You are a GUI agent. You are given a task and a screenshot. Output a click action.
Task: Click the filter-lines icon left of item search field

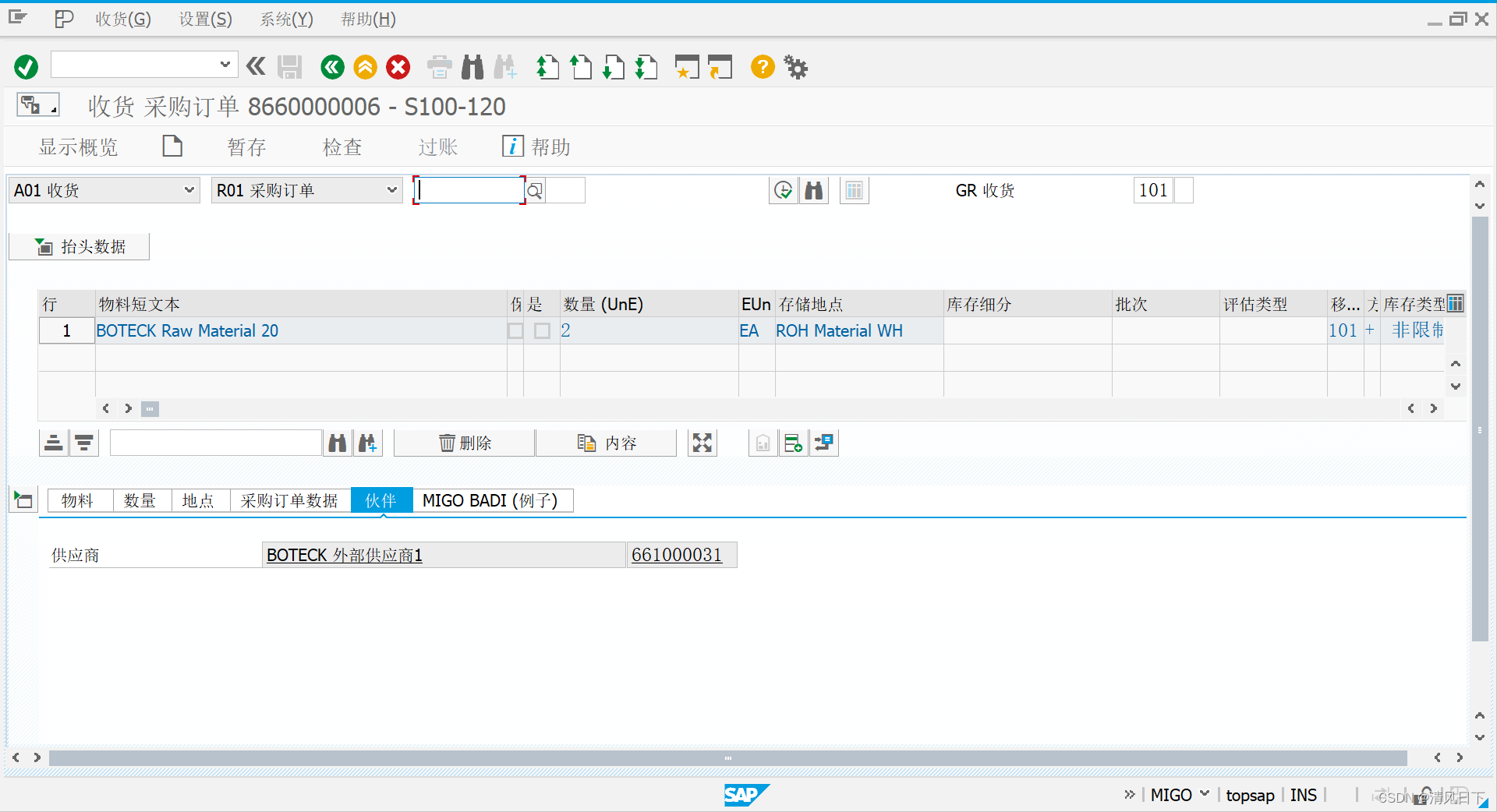pos(84,443)
